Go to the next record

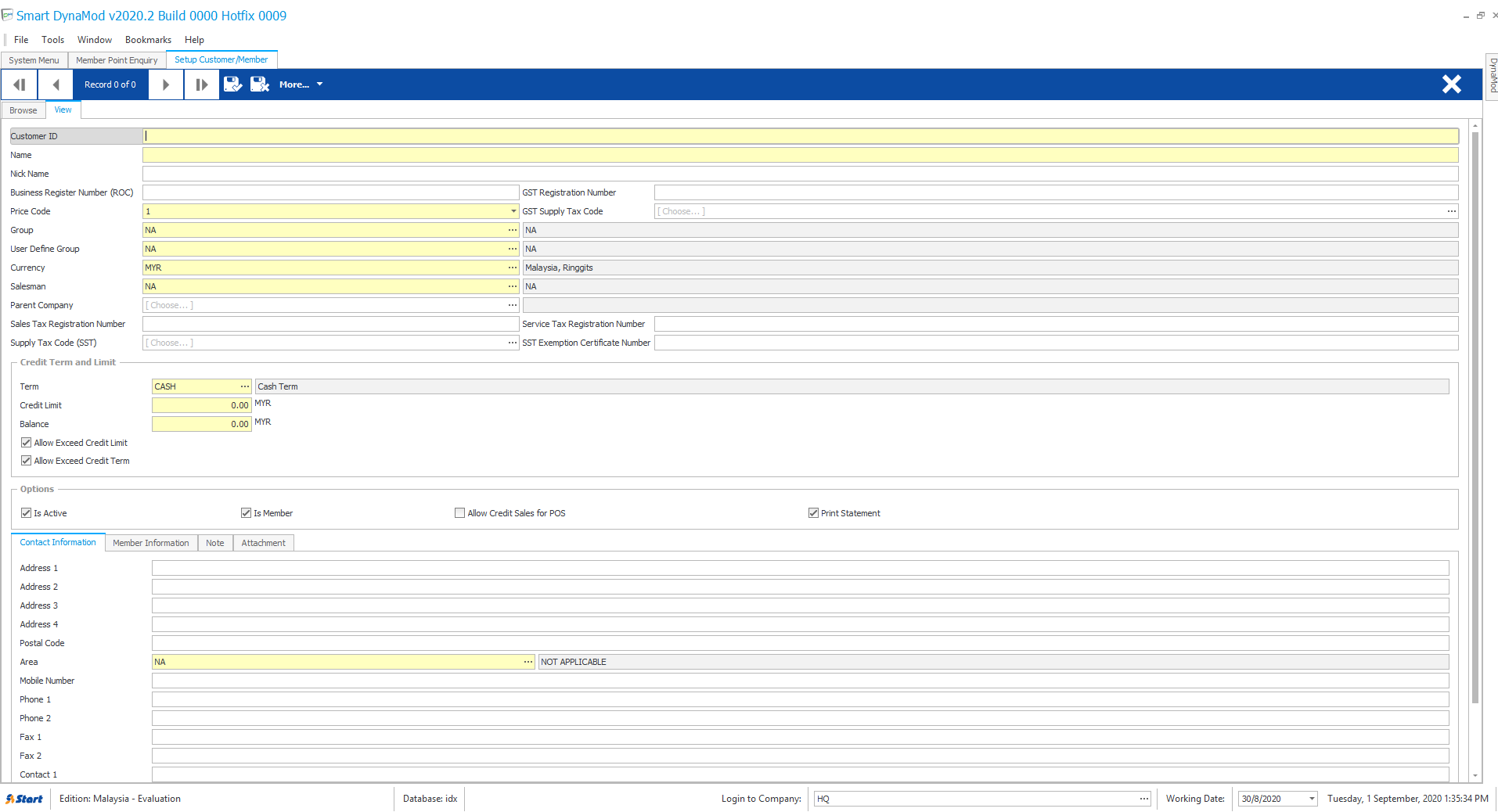click(x=165, y=84)
